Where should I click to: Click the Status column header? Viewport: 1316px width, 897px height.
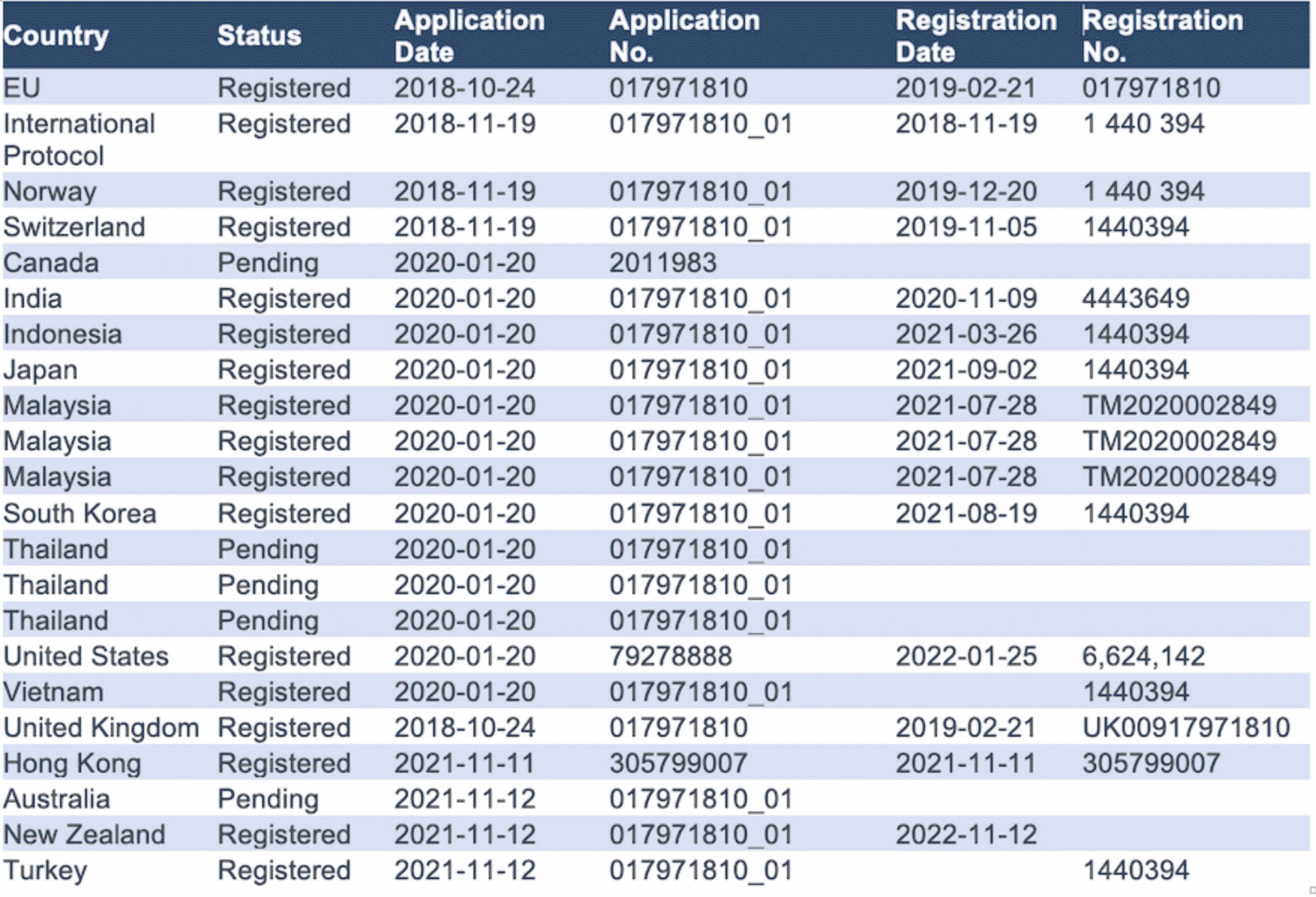(260, 36)
